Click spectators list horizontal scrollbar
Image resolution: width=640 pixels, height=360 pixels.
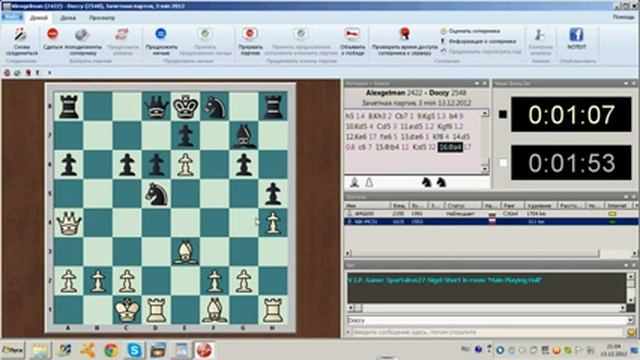point(476,253)
